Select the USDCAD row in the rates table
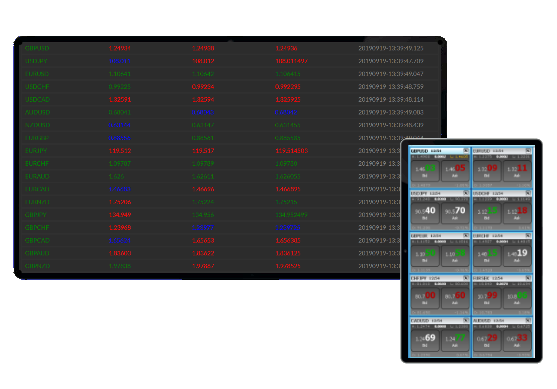The image size is (557, 389). point(230,99)
